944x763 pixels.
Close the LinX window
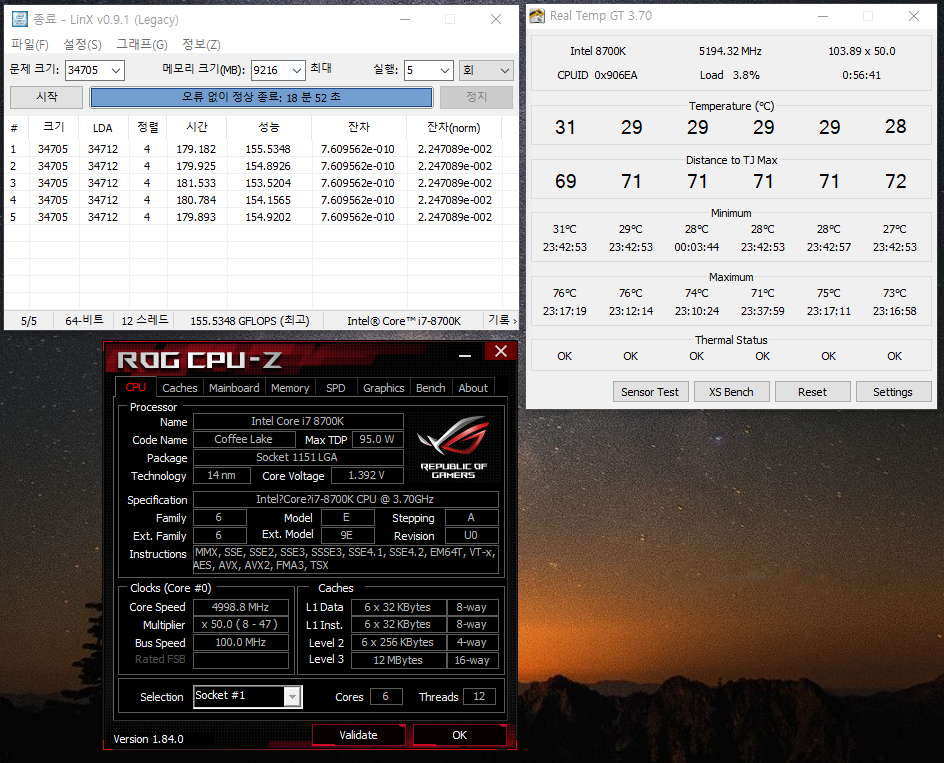(x=495, y=19)
